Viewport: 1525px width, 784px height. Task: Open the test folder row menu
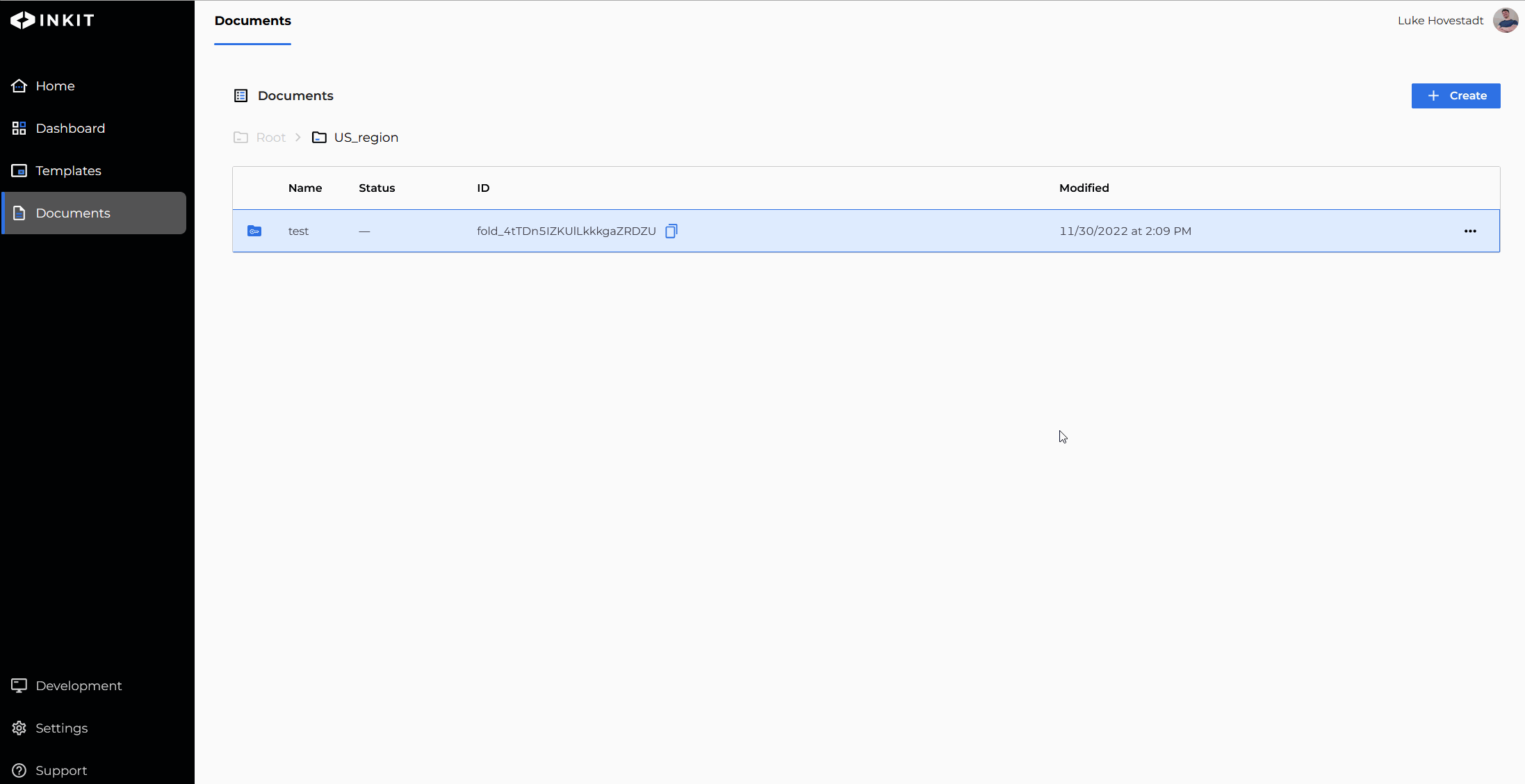click(x=1469, y=231)
